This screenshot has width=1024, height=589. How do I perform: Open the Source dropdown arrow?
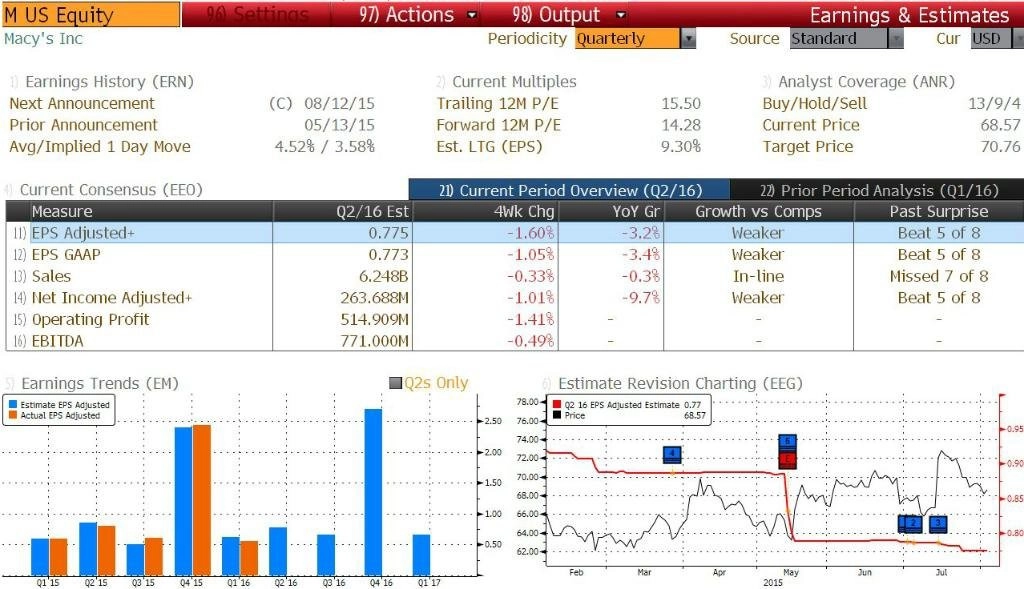coord(896,39)
